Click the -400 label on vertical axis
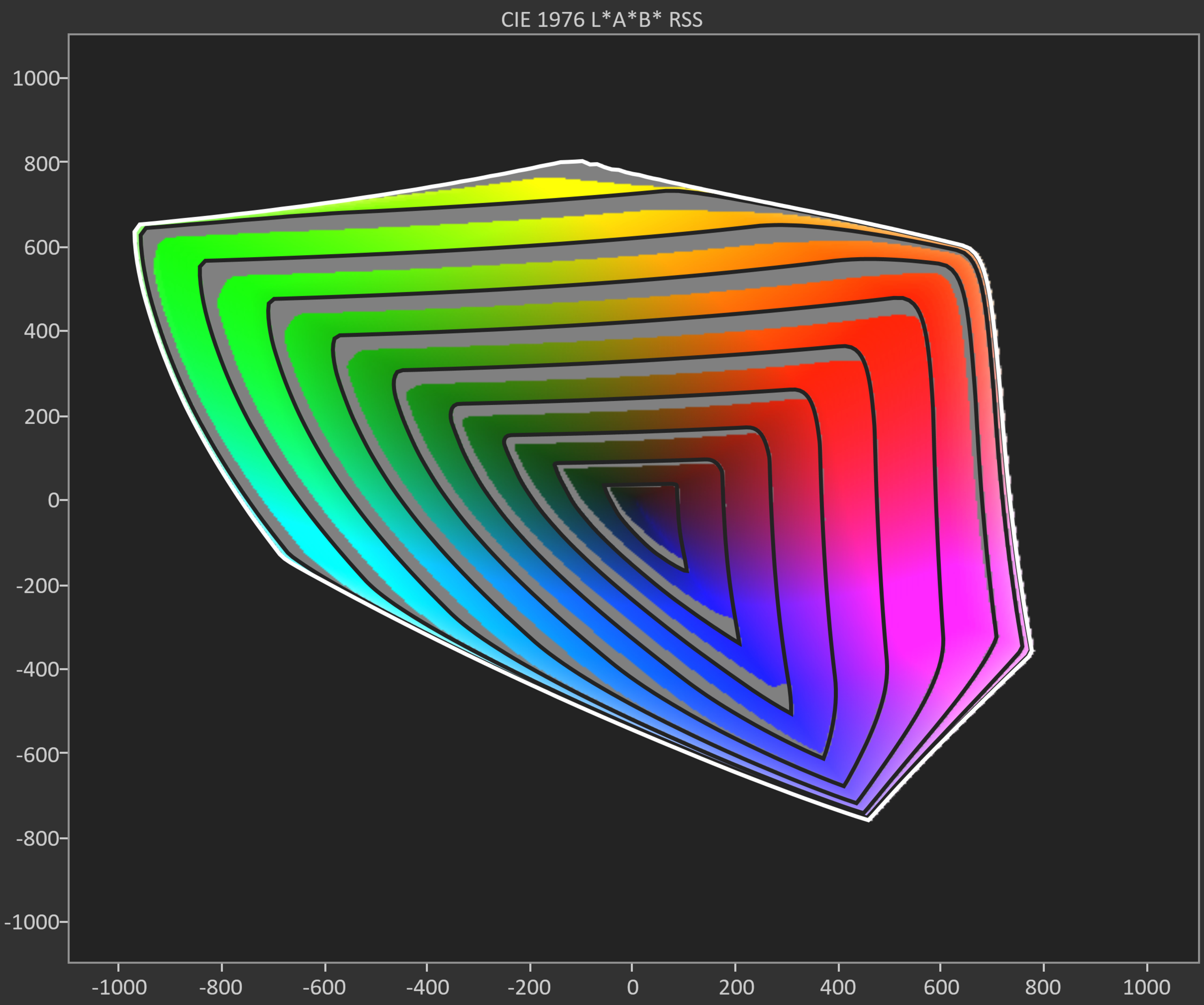The height and width of the screenshot is (1005, 1204). coord(38,669)
